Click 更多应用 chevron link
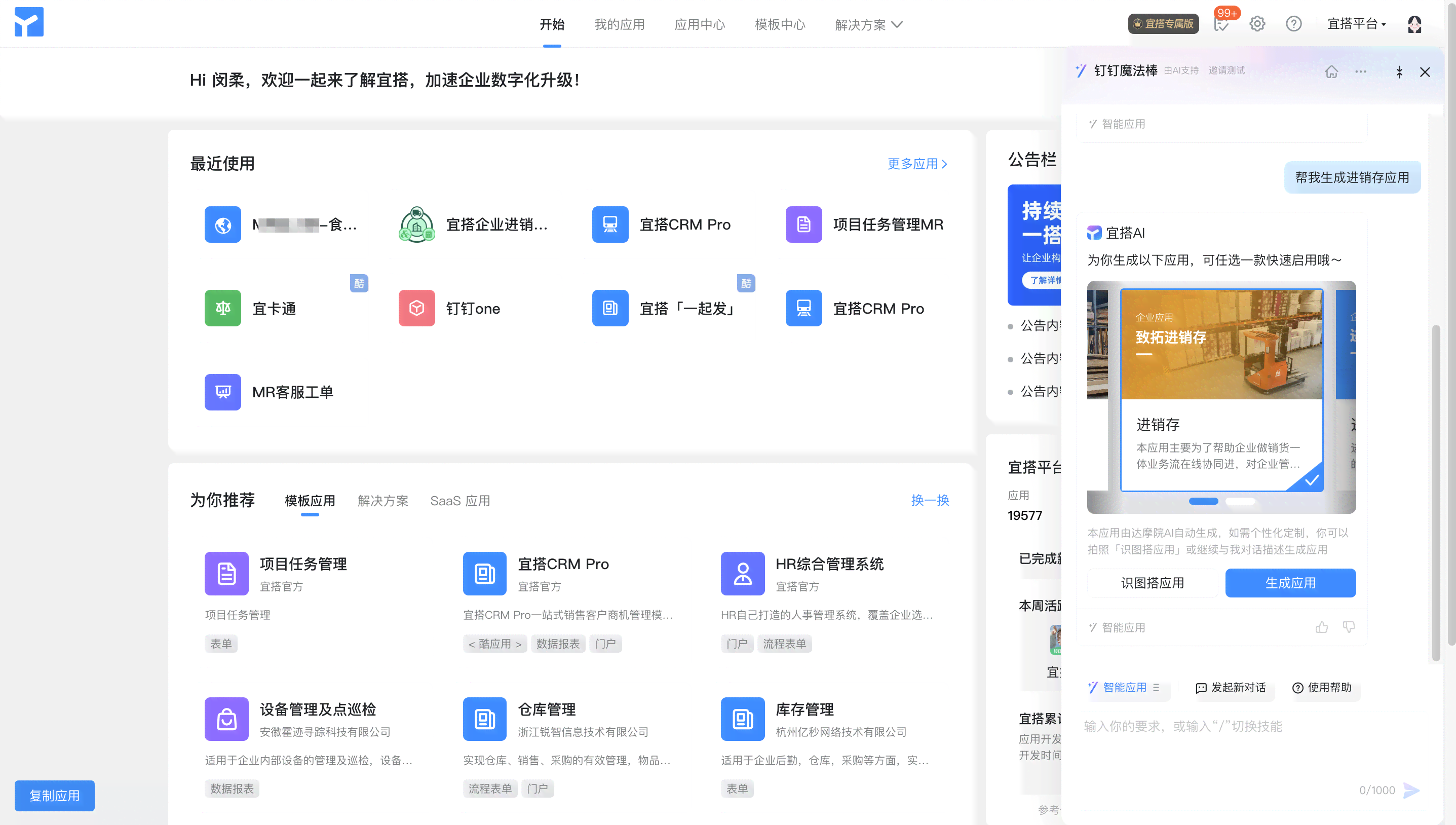 (x=917, y=164)
